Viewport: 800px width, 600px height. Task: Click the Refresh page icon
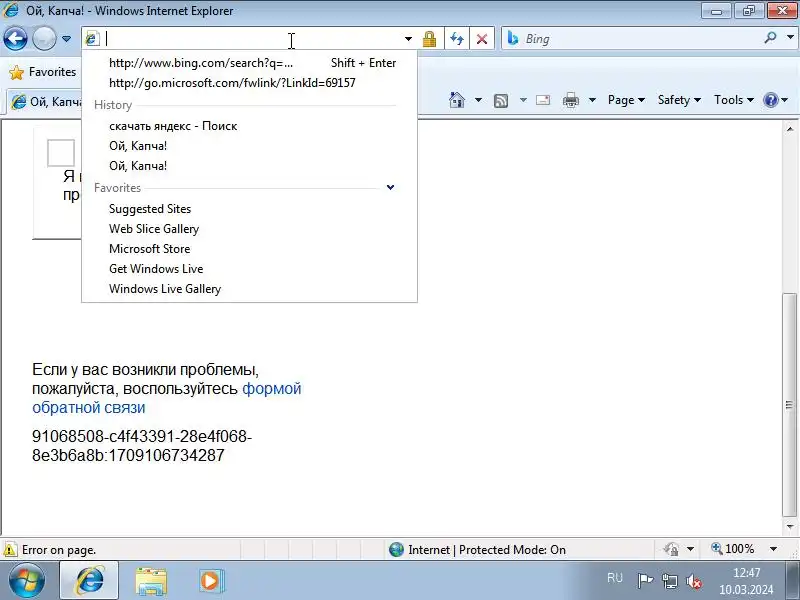(x=457, y=39)
